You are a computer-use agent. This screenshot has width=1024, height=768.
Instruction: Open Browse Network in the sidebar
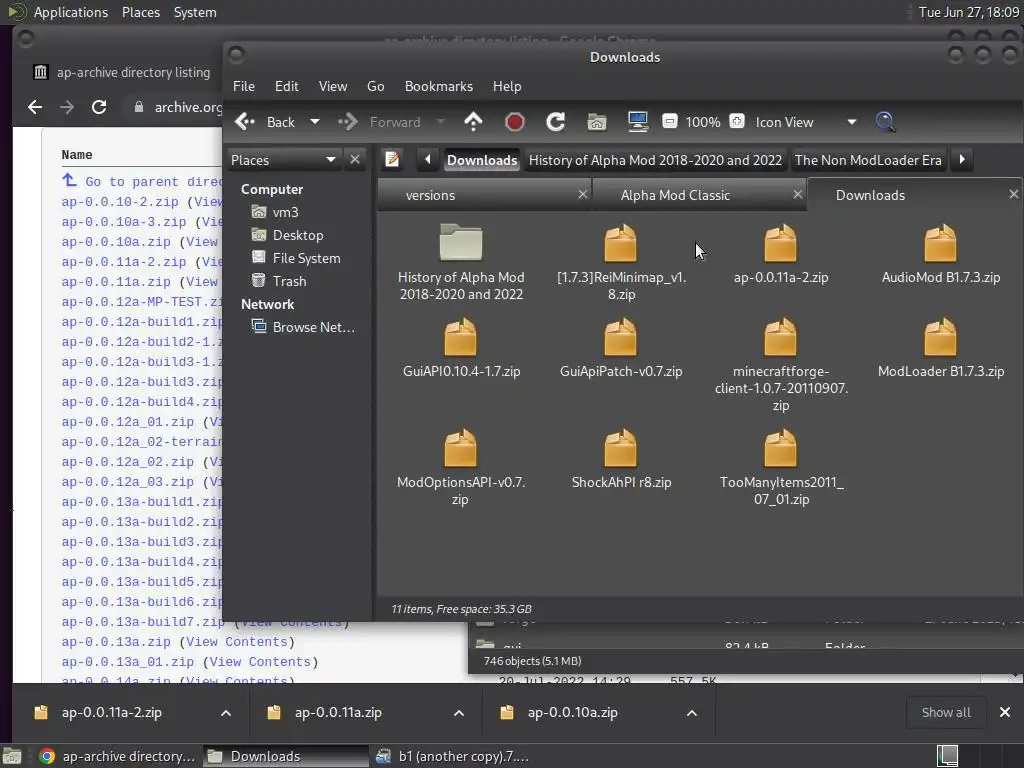pyautogui.click(x=303, y=327)
